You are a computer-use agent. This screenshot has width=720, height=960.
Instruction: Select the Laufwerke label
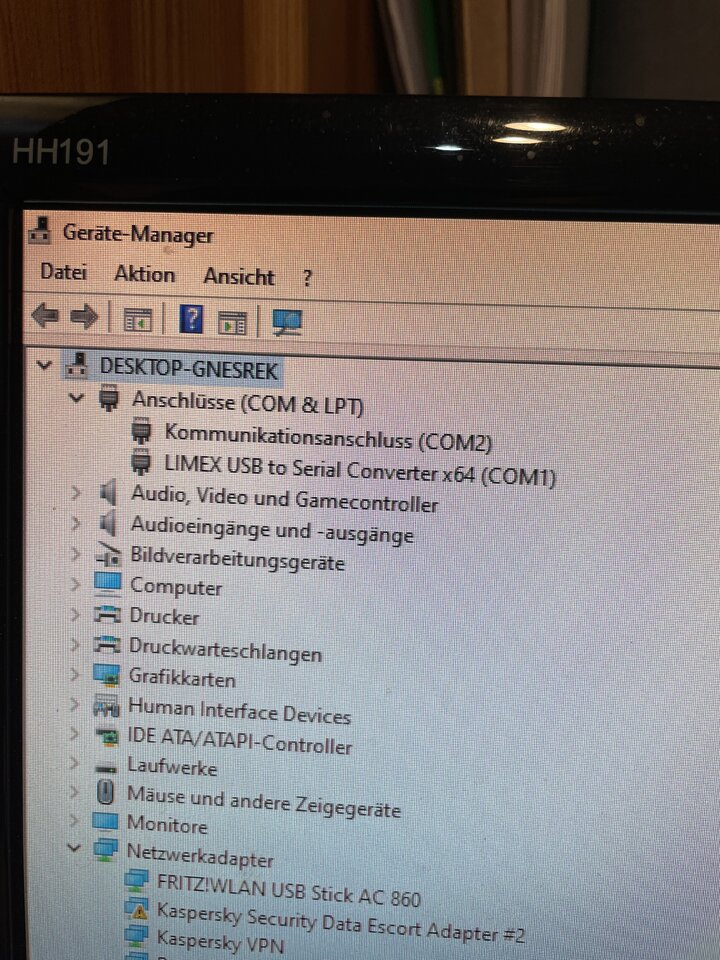point(172,766)
